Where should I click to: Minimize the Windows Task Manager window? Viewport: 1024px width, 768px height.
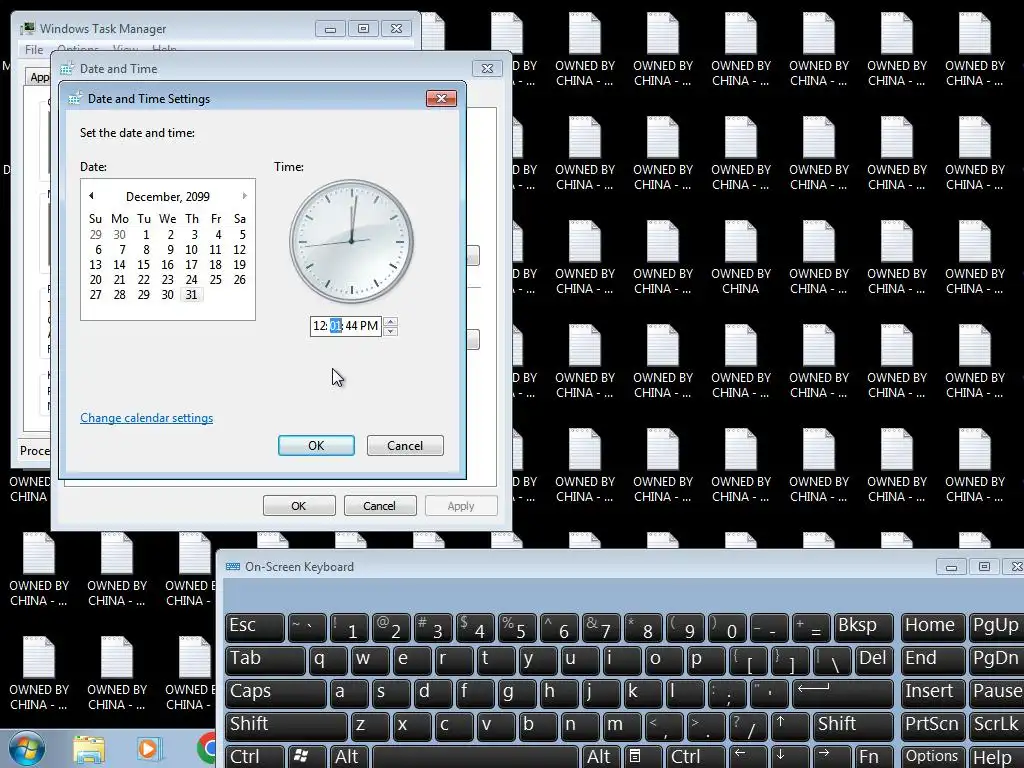click(x=330, y=29)
